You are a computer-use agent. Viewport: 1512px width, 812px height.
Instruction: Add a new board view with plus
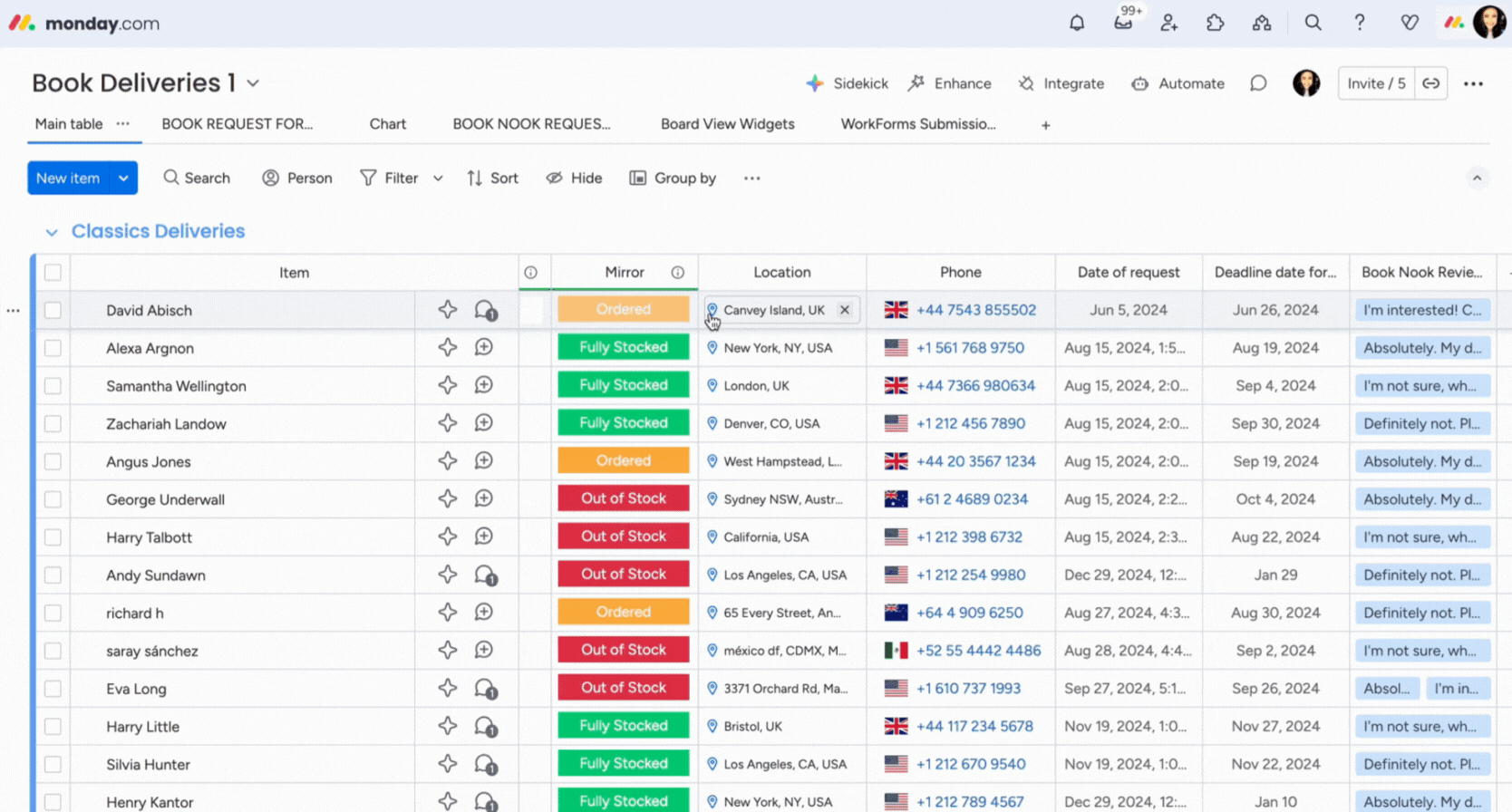point(1046,125)
